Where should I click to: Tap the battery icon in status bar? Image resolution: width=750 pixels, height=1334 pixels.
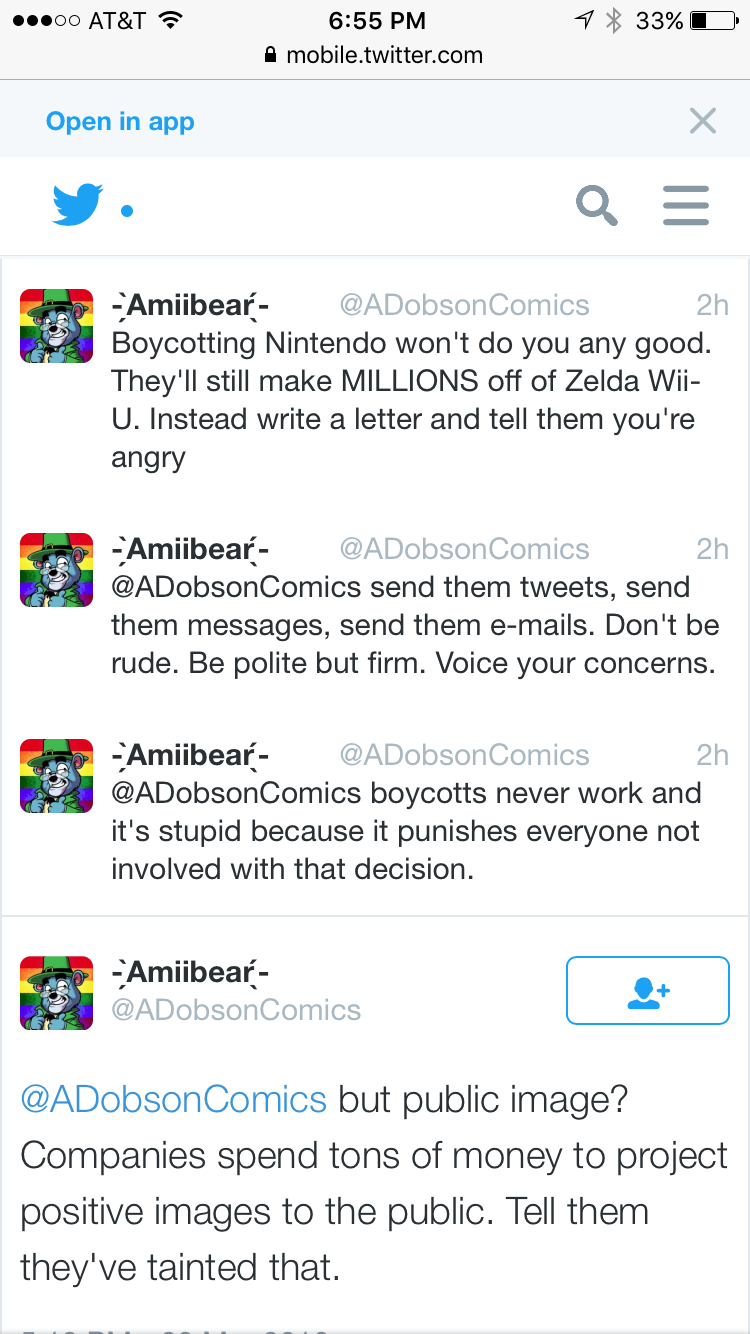713,20
